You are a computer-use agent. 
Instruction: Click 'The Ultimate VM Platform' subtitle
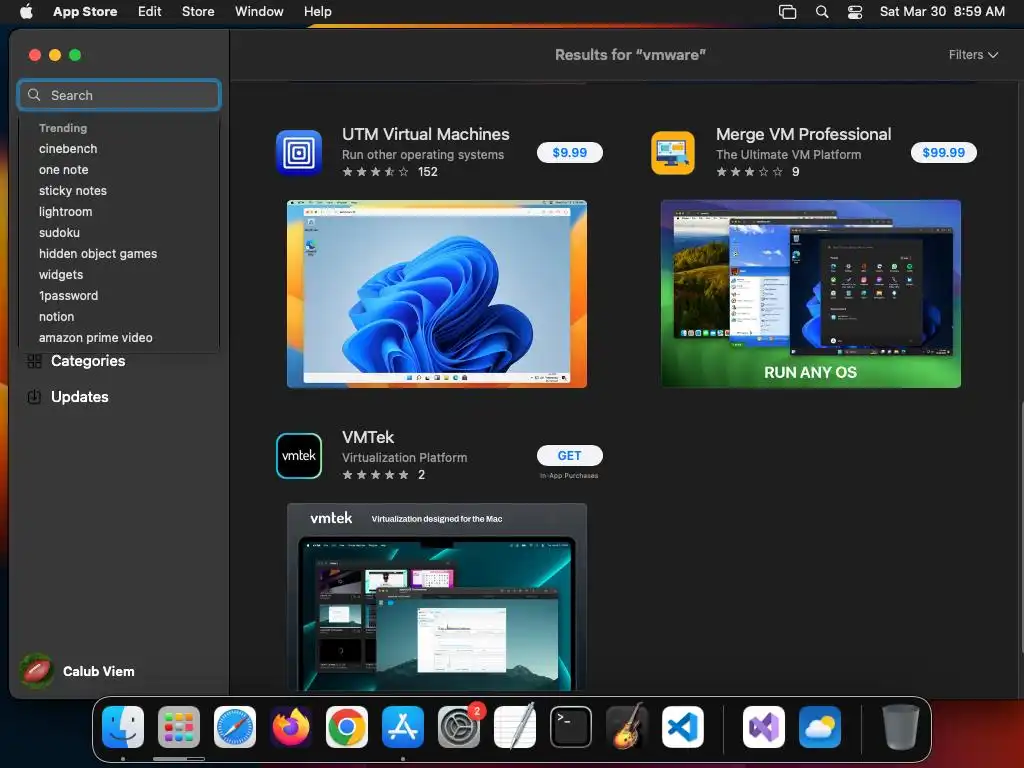(788, 155)
